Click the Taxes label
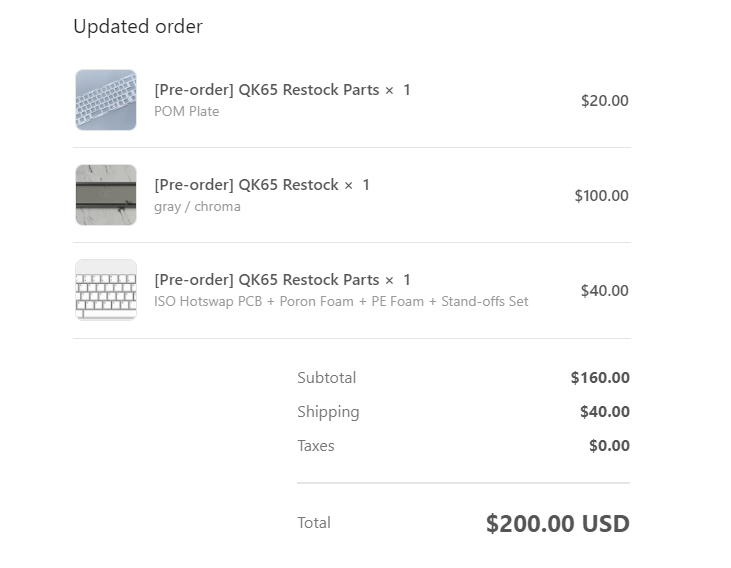The height and width of the screenshot is (568, 731). click(316, 446)
